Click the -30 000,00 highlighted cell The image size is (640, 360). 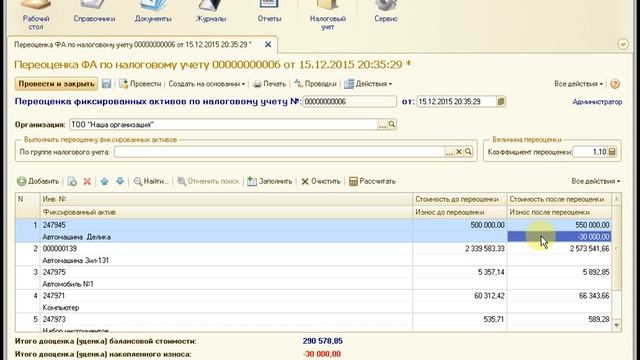(x=559, y=237)
